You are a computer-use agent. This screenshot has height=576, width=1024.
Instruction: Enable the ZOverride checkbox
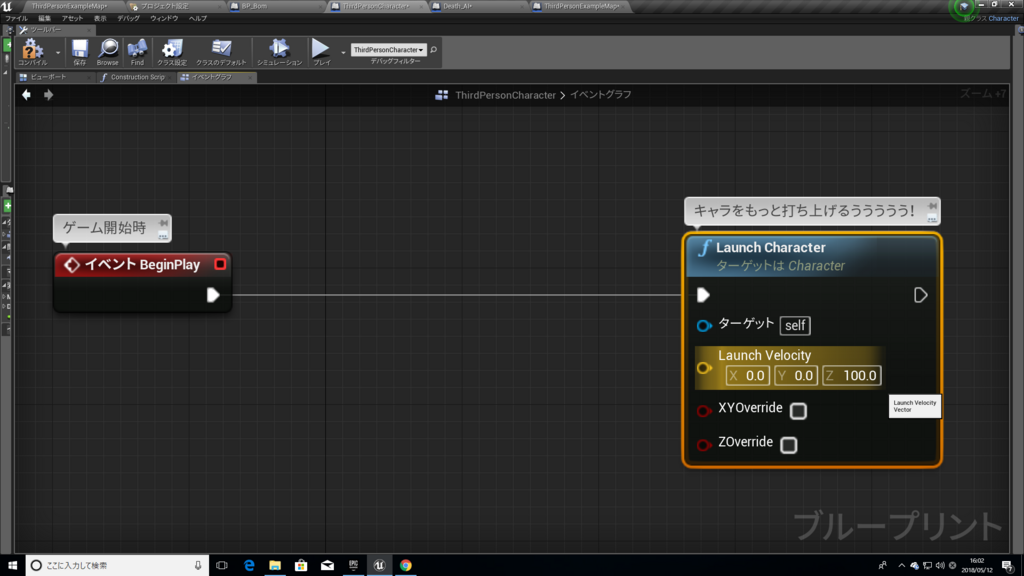click(789, 445)
